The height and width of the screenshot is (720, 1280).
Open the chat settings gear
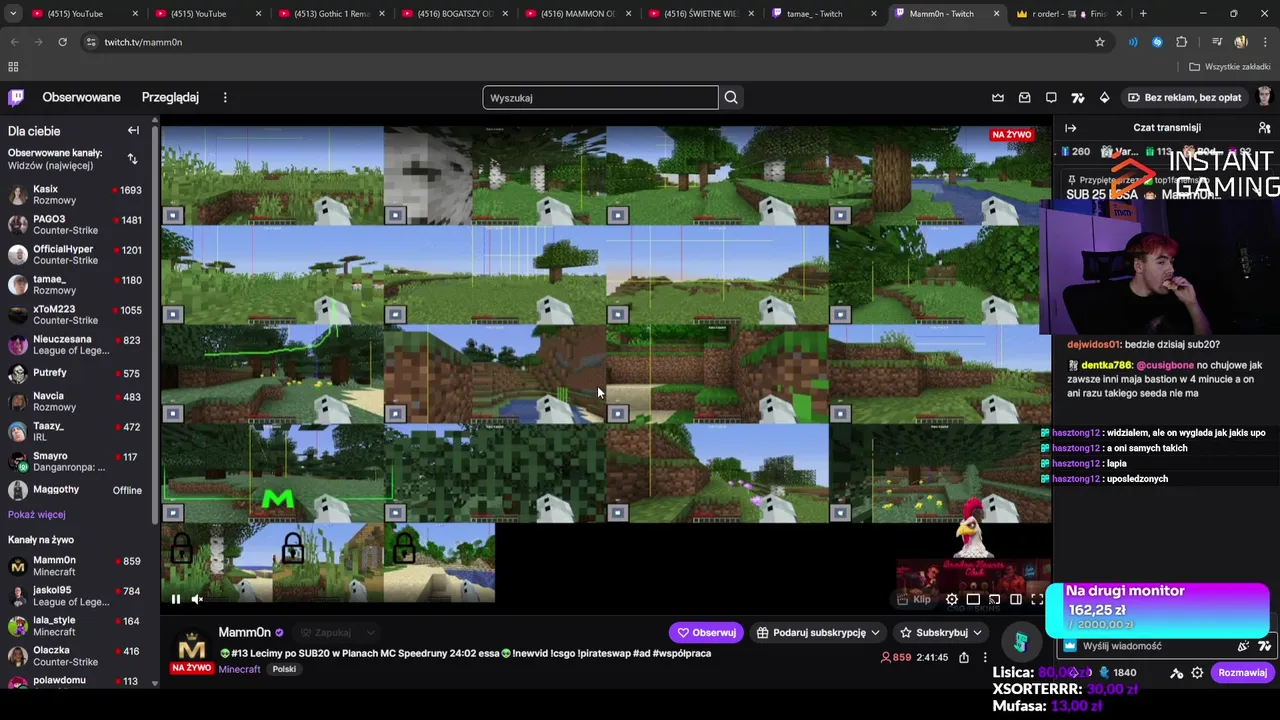click(1197, 673)
